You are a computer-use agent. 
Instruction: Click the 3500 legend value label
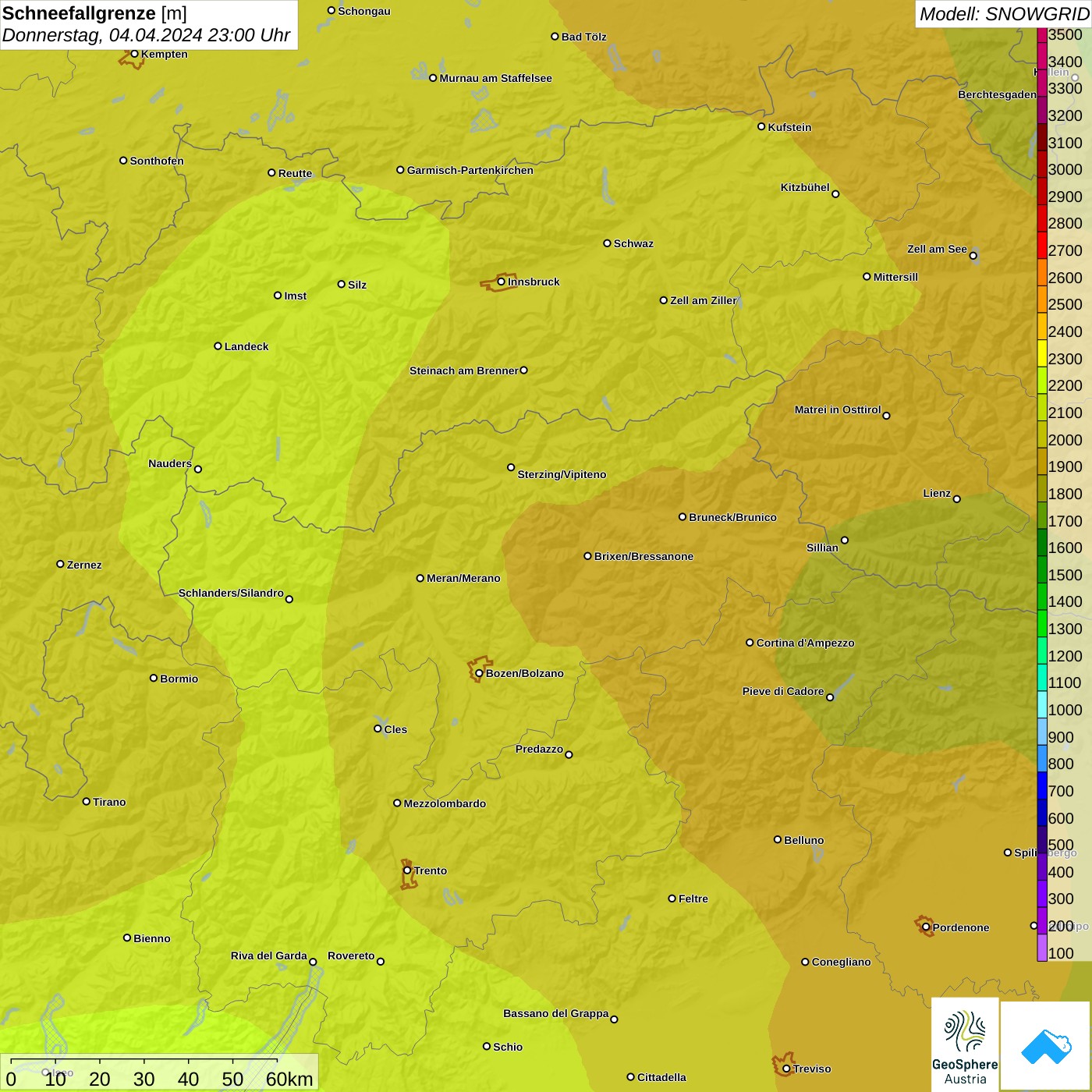(1065, 34)
